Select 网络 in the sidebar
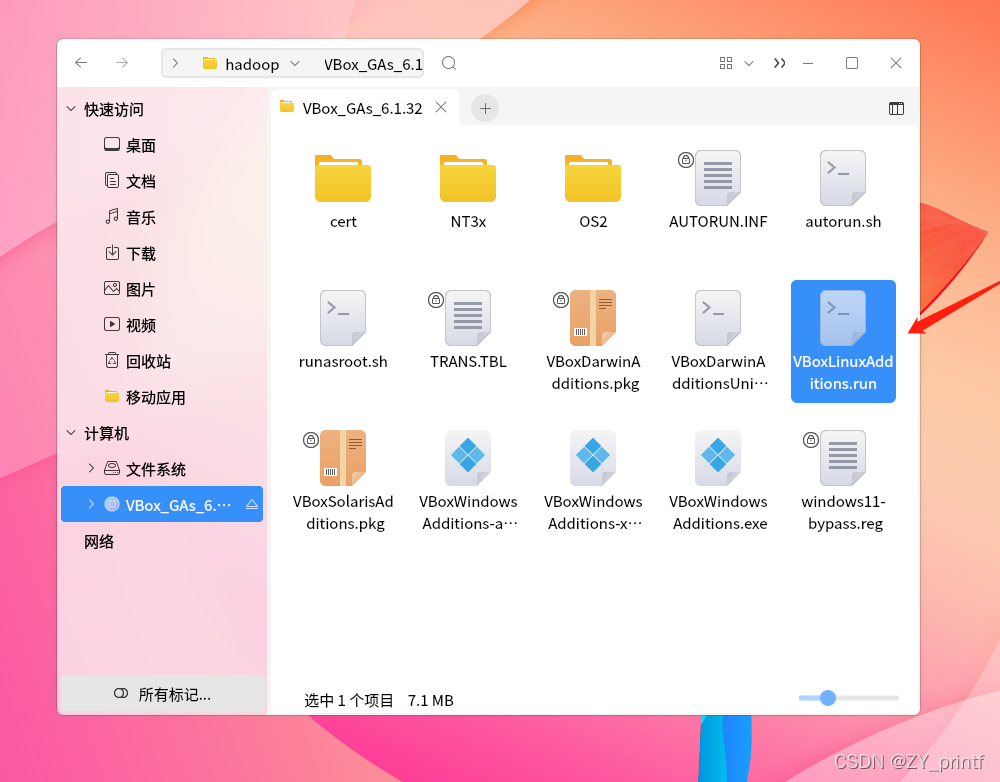 [99, 542]
